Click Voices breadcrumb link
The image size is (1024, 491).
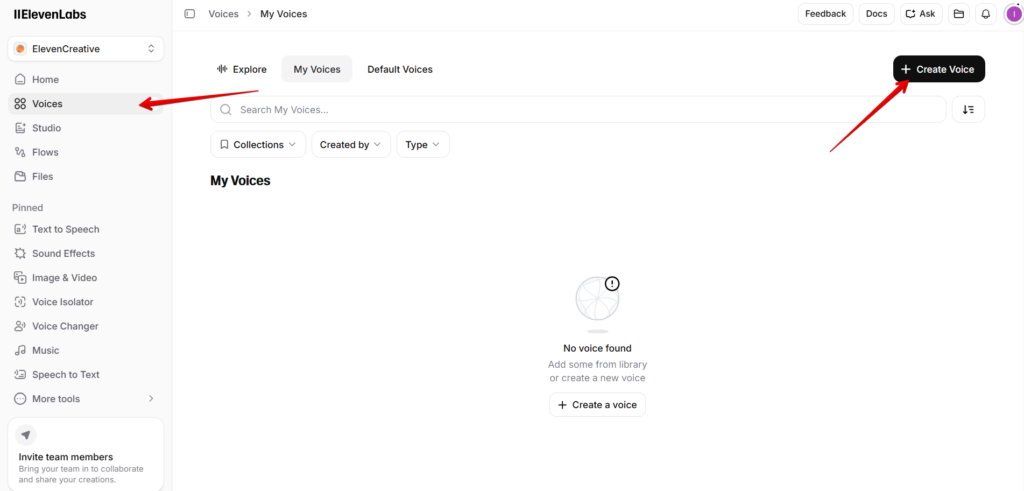click(x=223, y=14)
